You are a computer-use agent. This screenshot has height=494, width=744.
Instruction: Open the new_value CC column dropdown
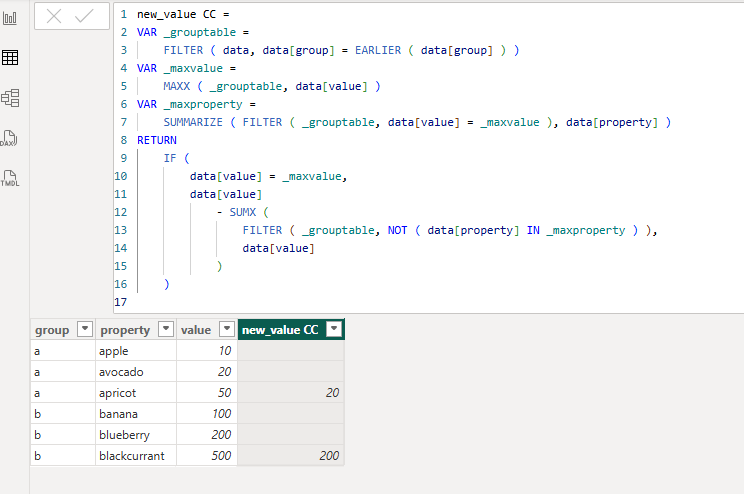334,328
